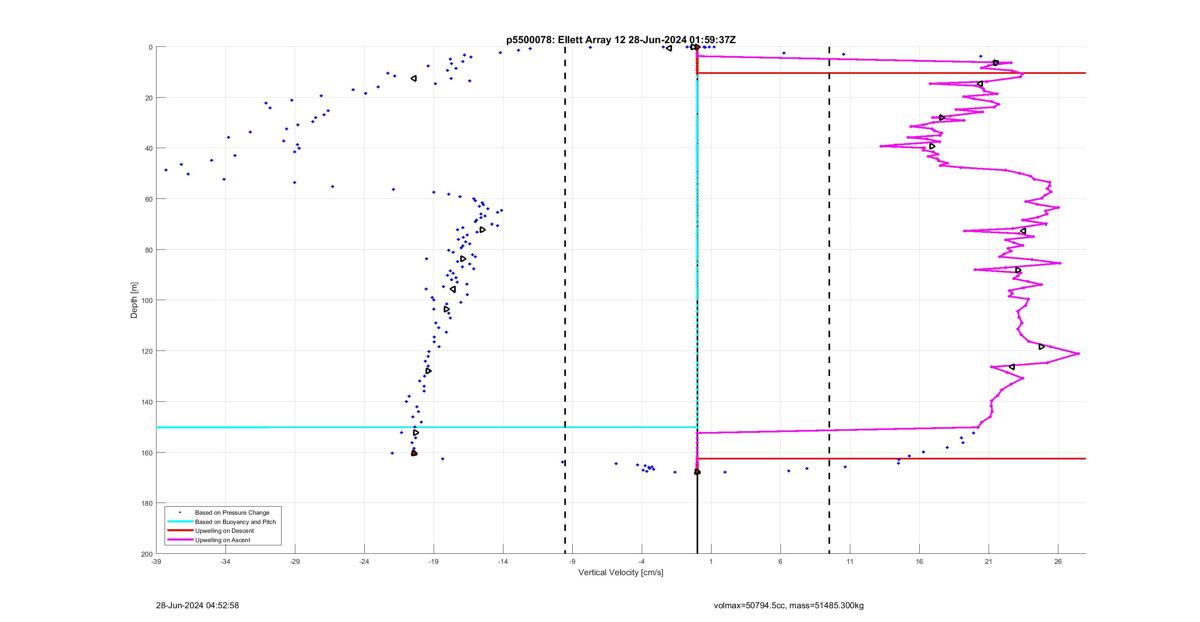Click the y-axis tick label '60'
Screen dimensions: 1200x622
[147, 199]
